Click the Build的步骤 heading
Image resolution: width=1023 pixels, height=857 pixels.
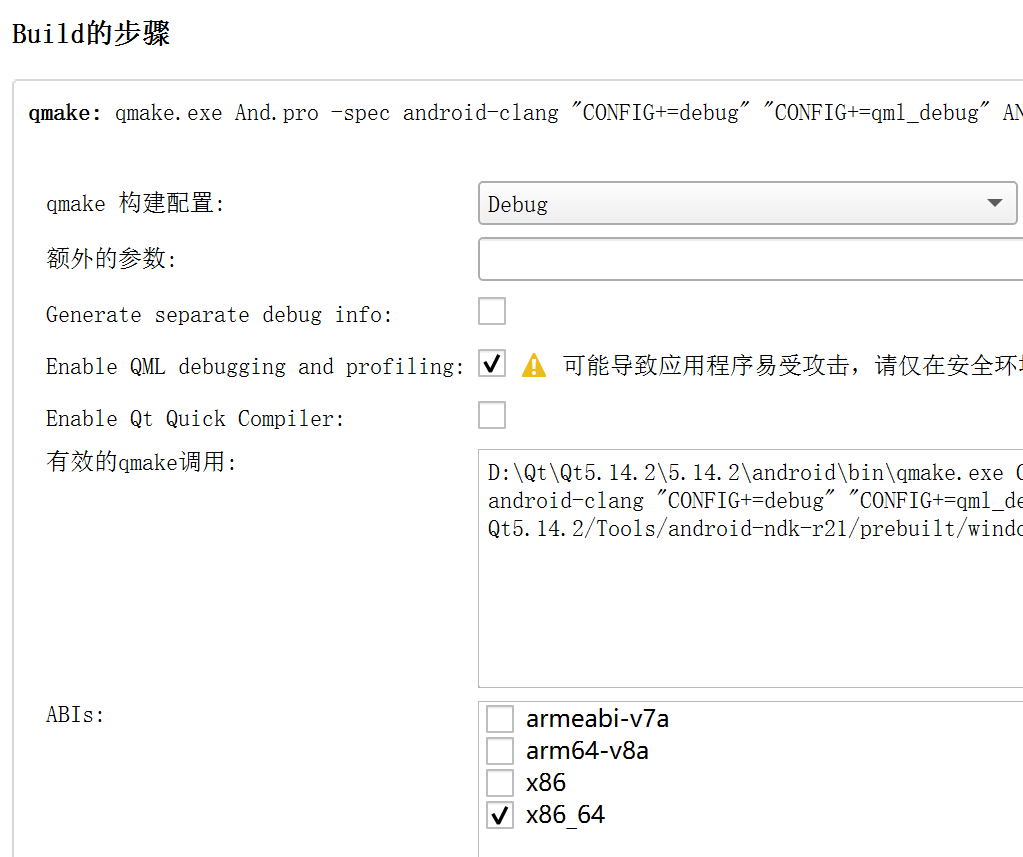[91, 34]
